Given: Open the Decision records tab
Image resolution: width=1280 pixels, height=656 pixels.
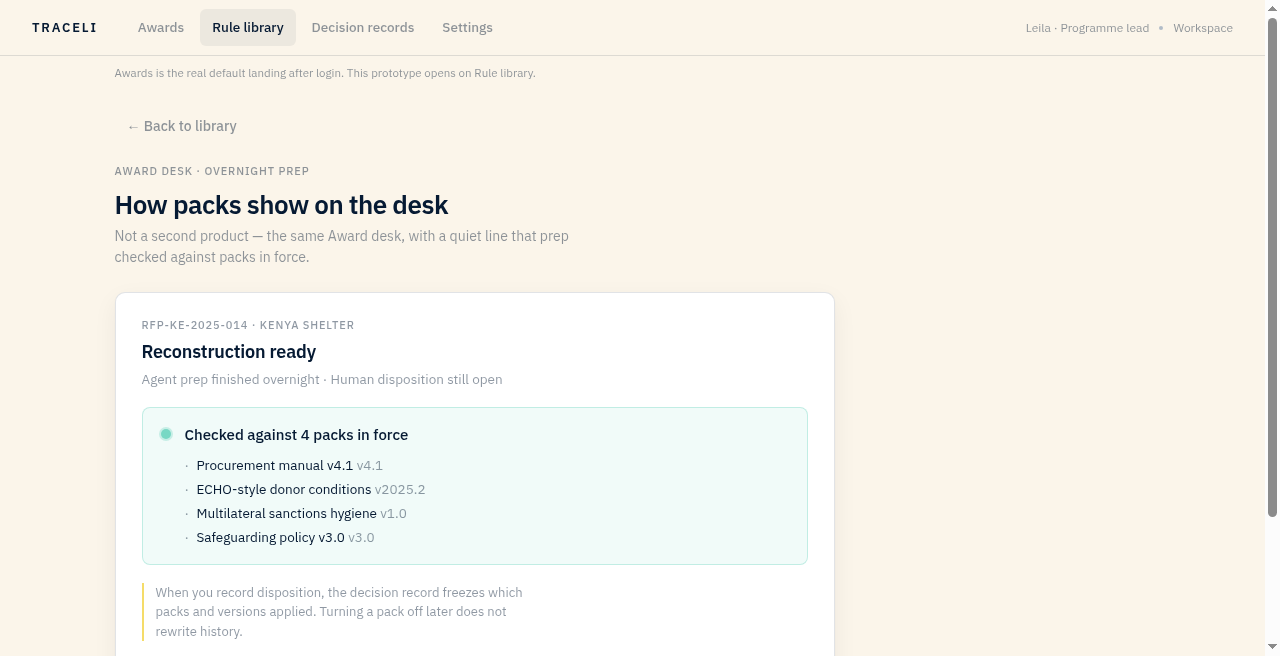Looking at the screenshot, I should pyautogui.click(x=363, y=28).
